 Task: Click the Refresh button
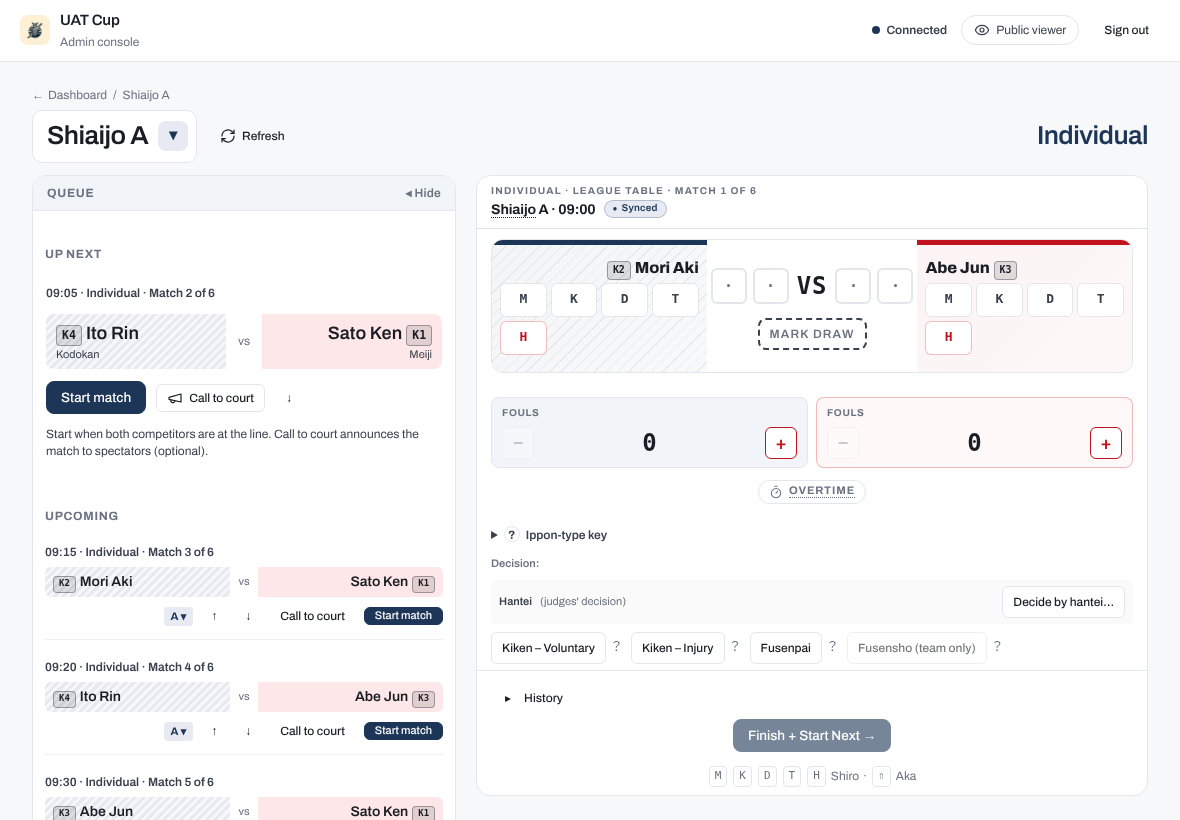coord(252,136)
